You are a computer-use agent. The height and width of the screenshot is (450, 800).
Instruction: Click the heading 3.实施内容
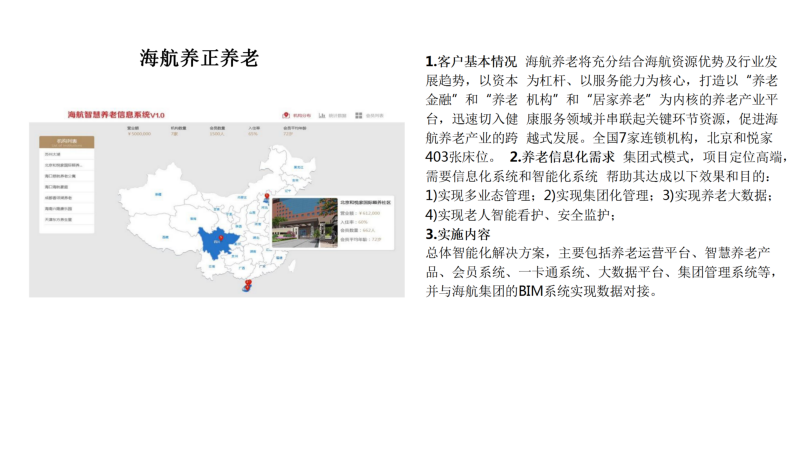click(458, 234)
